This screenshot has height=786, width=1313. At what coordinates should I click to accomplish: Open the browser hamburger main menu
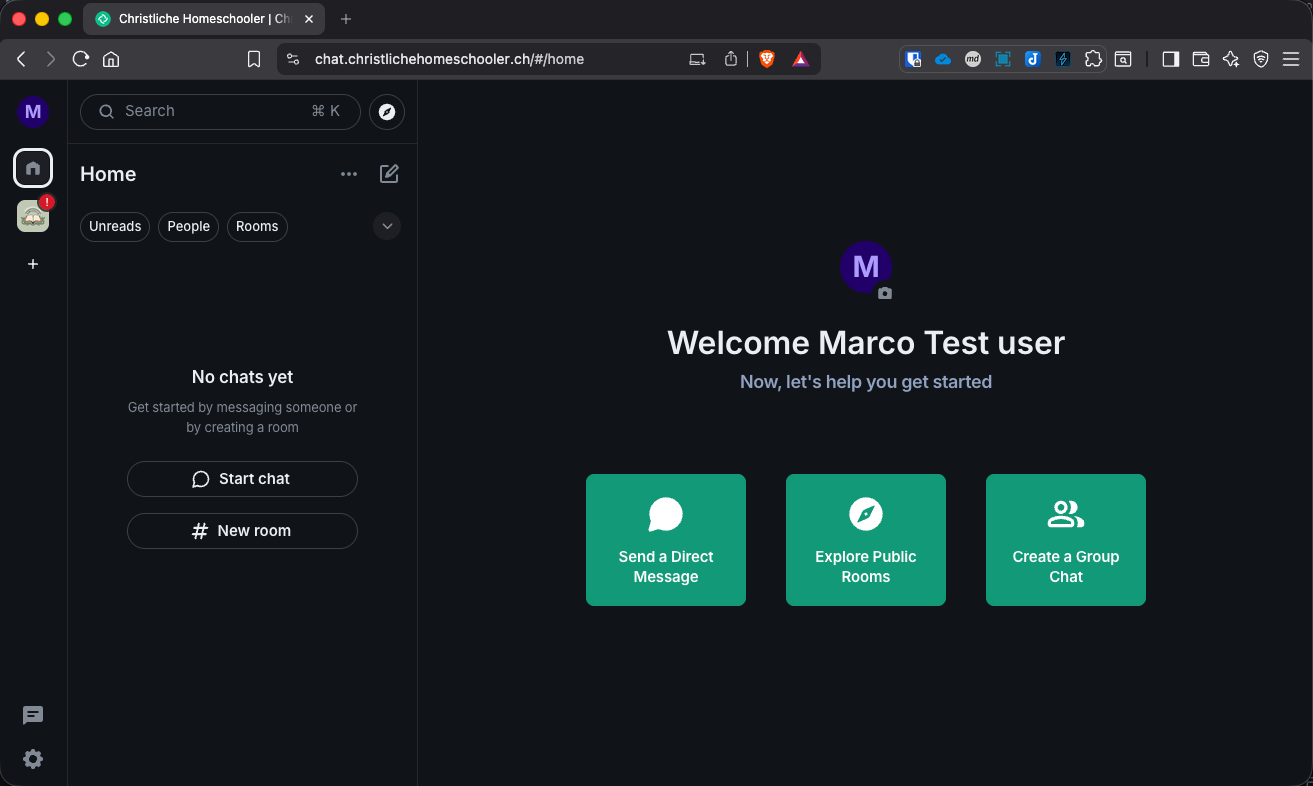click(1291, 59)
